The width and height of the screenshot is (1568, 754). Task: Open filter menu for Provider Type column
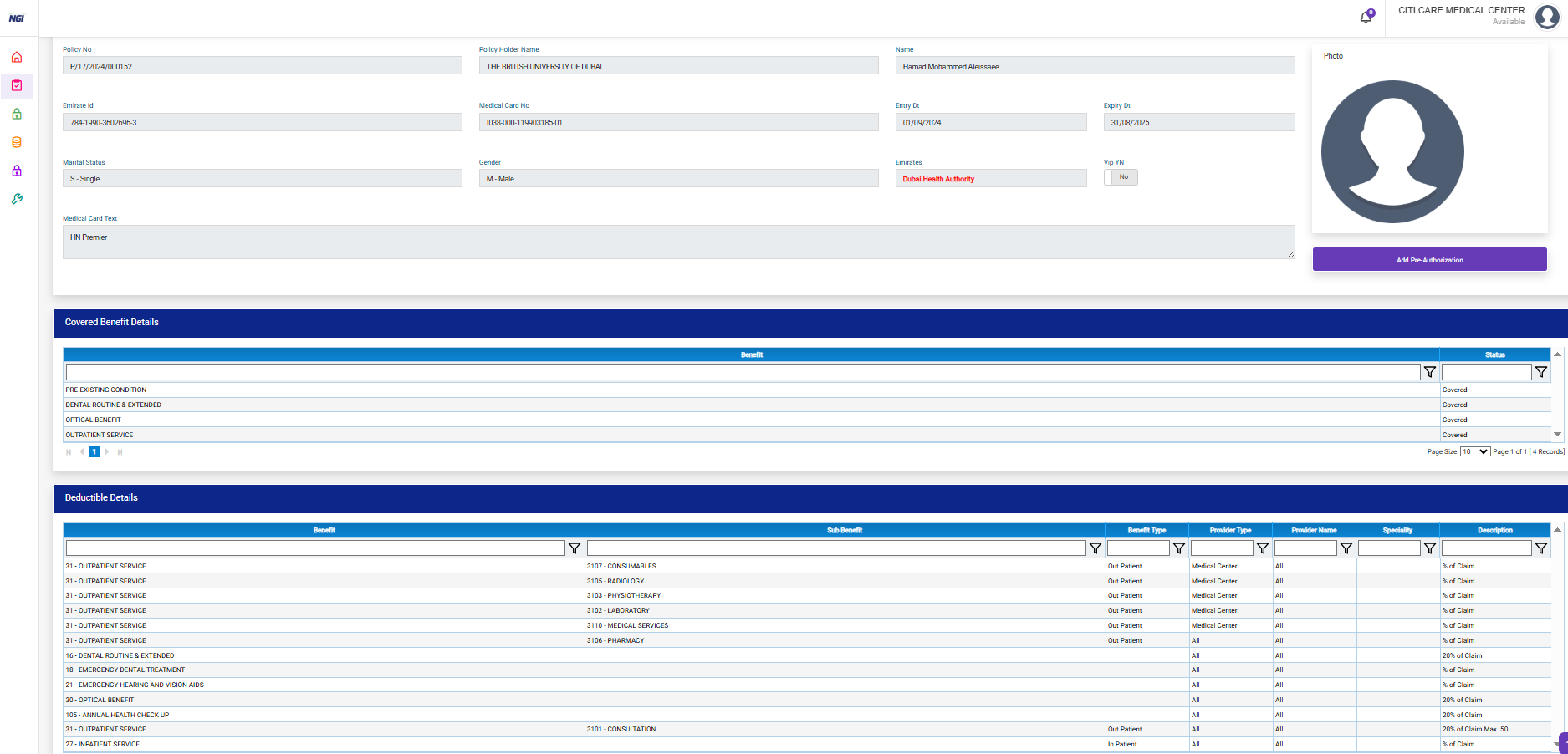[x=1263, y=548]
